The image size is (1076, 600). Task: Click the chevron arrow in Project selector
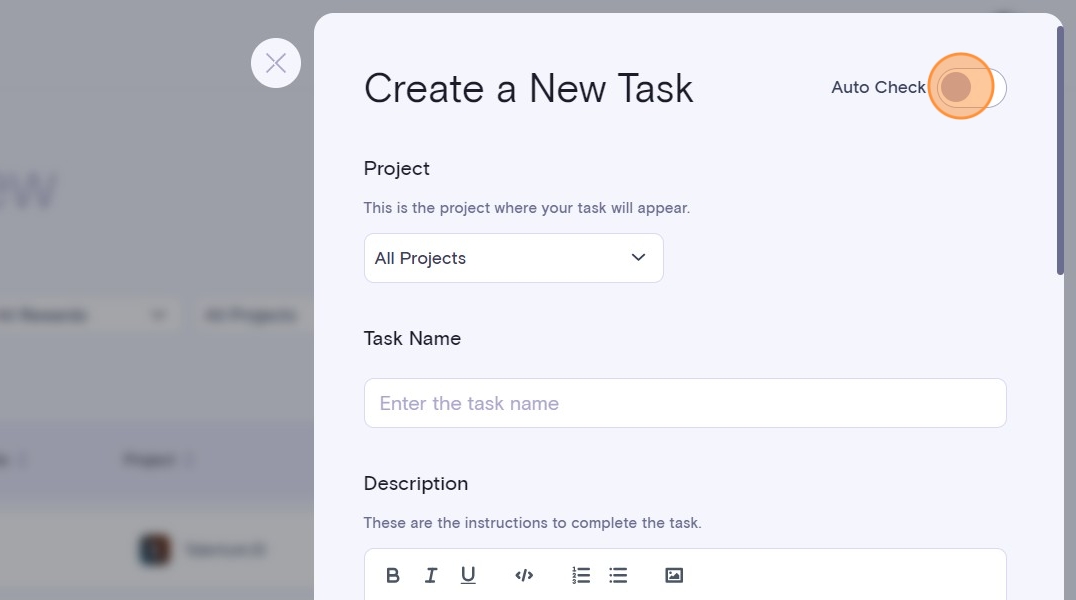[638, 258]
